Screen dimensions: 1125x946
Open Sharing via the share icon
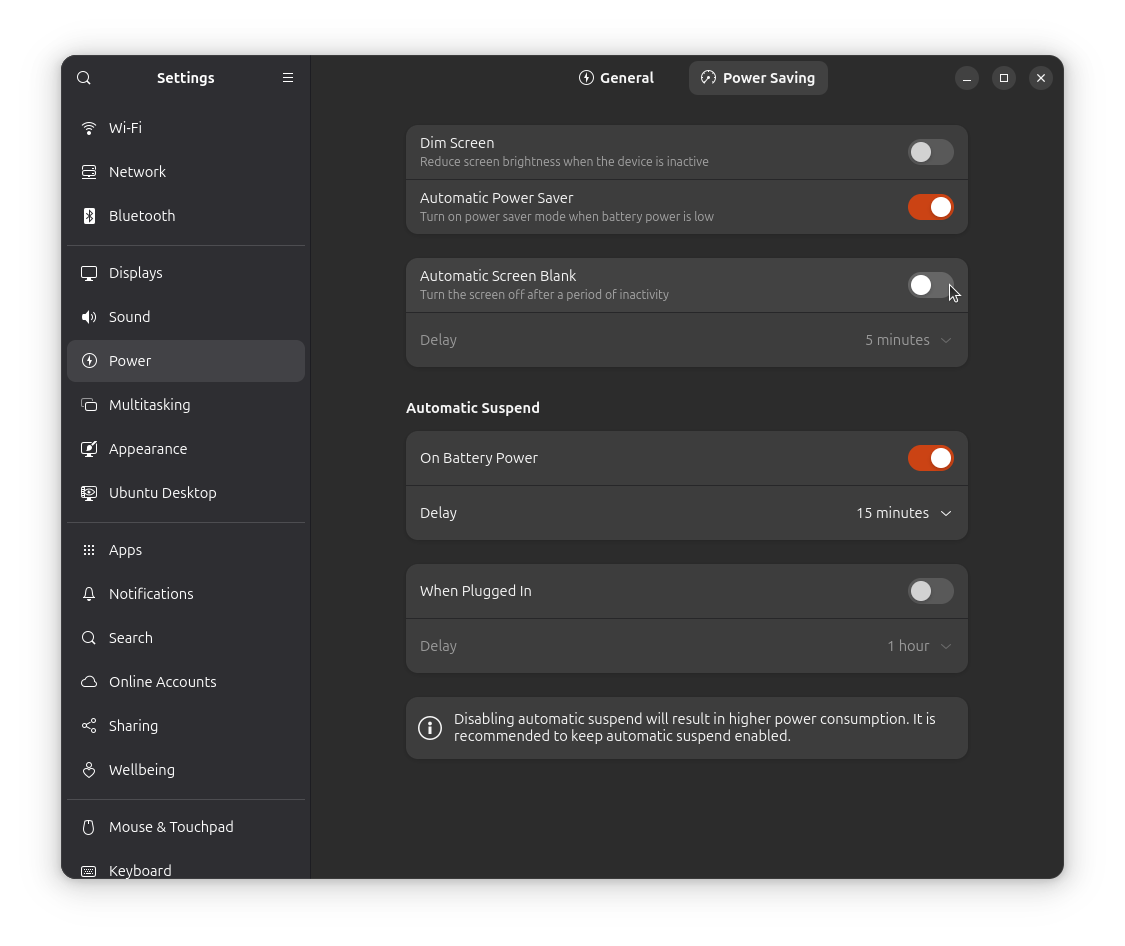pos(88,725)
